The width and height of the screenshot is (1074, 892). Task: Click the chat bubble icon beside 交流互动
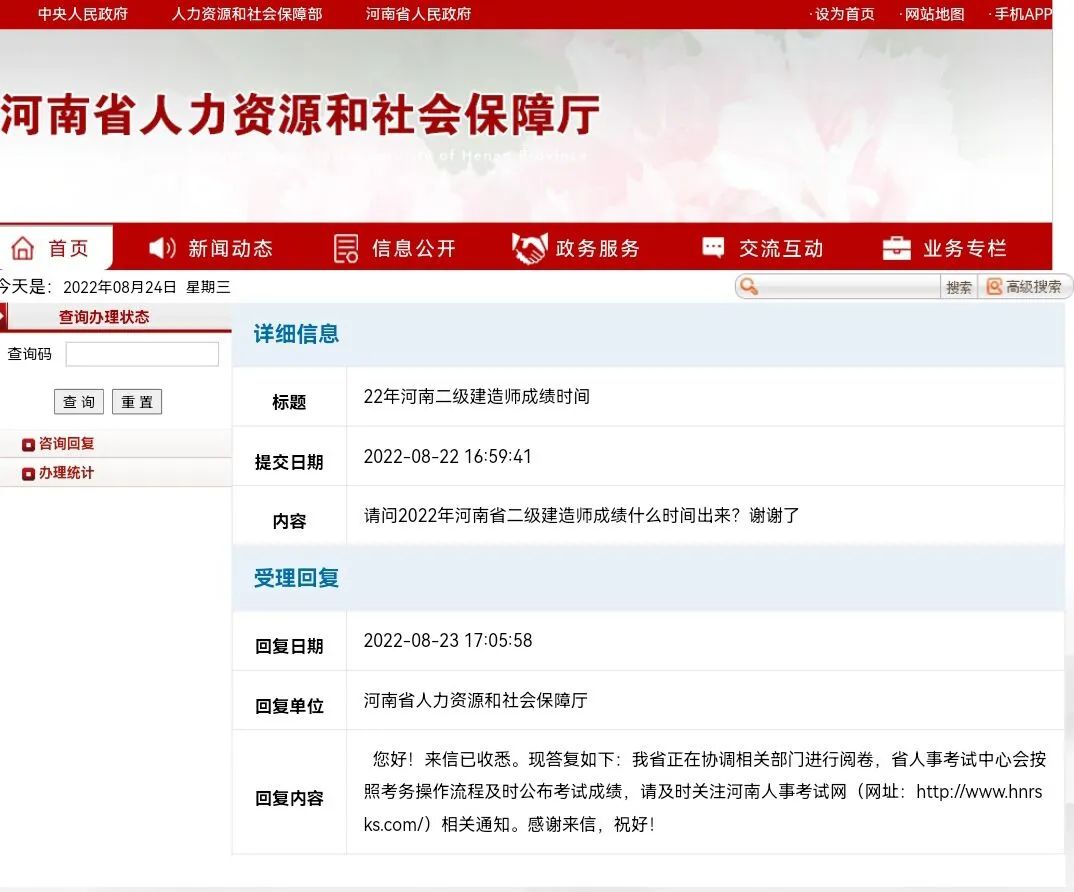click(712, 247)
